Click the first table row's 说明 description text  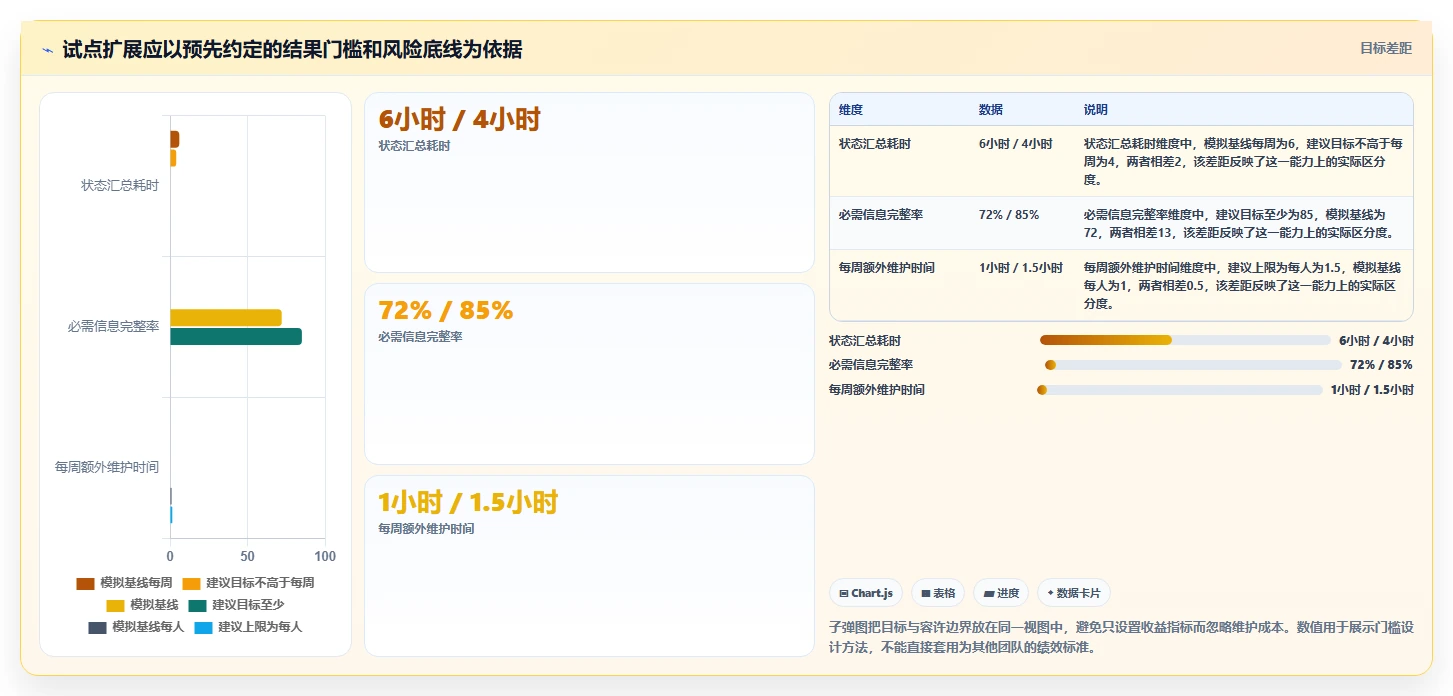pos(1243,162)
